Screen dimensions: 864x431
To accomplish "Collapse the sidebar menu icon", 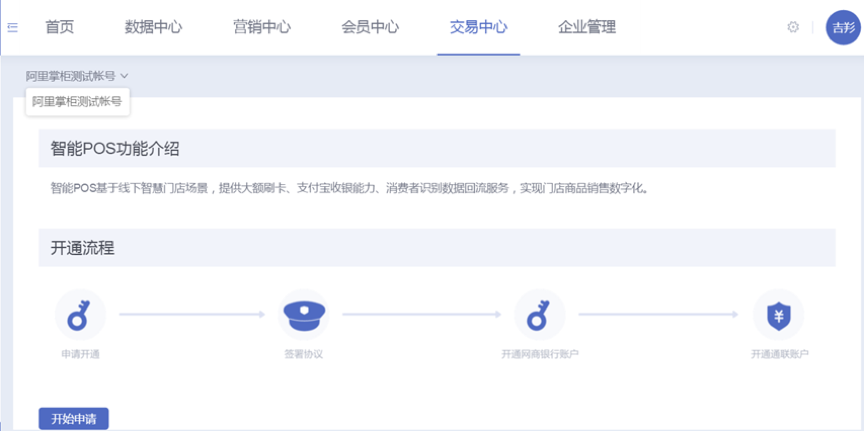I will click(x=13, y=27).
